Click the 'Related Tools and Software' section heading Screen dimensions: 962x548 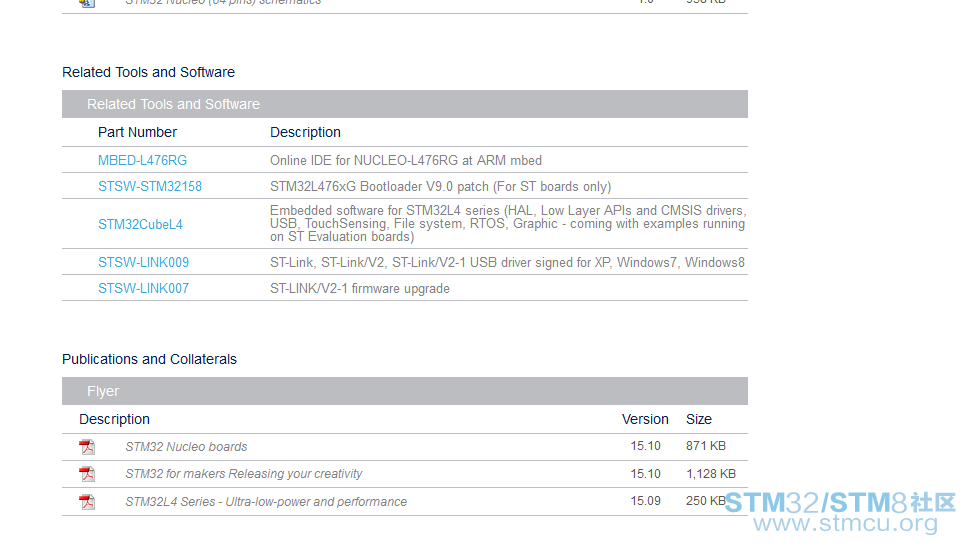148,72
